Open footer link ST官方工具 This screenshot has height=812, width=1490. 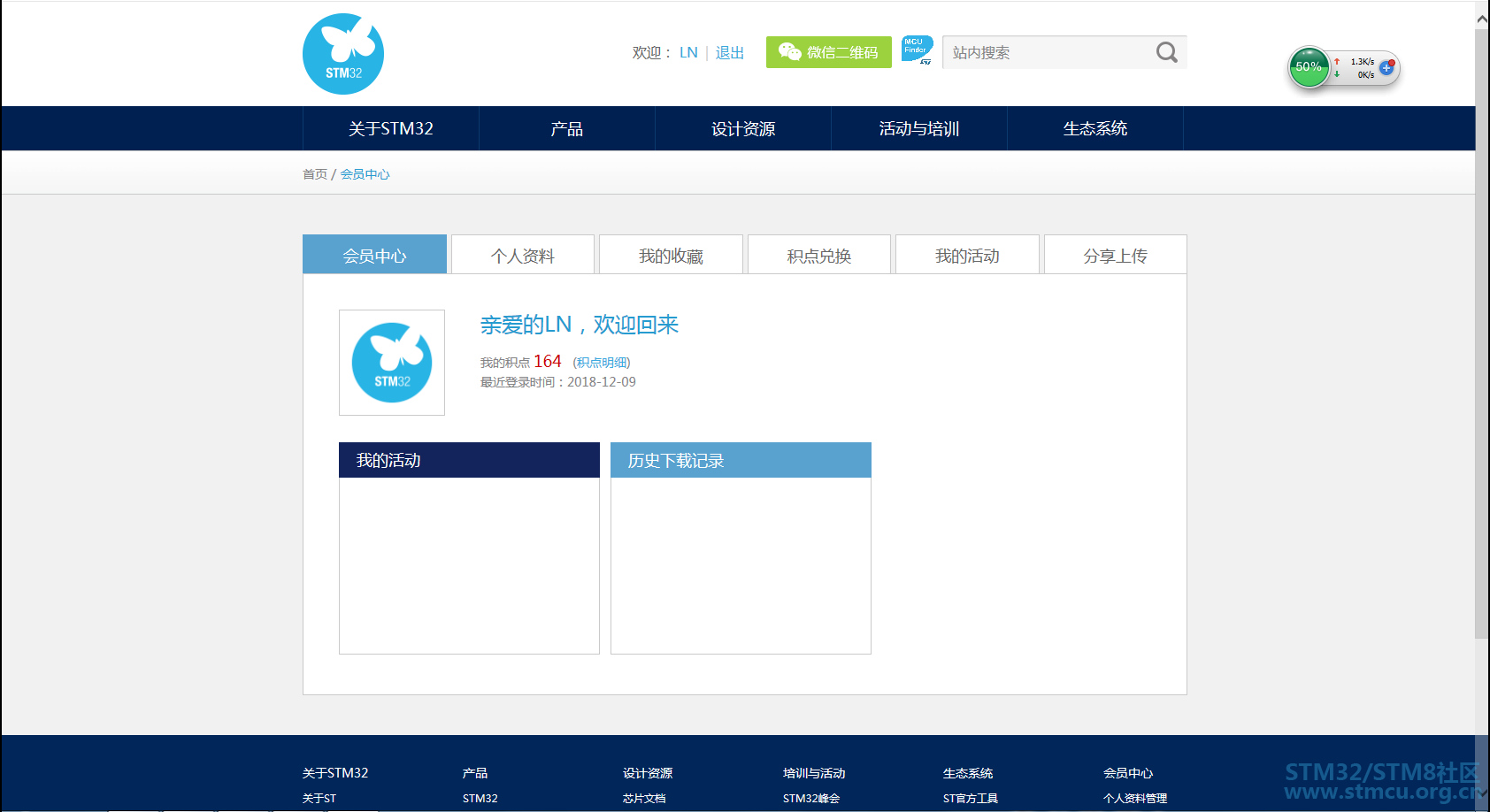click(x=971, y=798)
